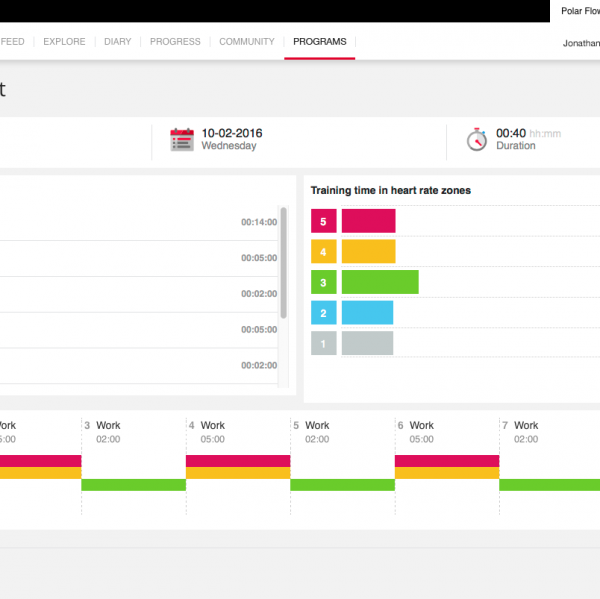This screenshot has height=599, width=600.
Task: Select the Programs tab
Action: 319,42
